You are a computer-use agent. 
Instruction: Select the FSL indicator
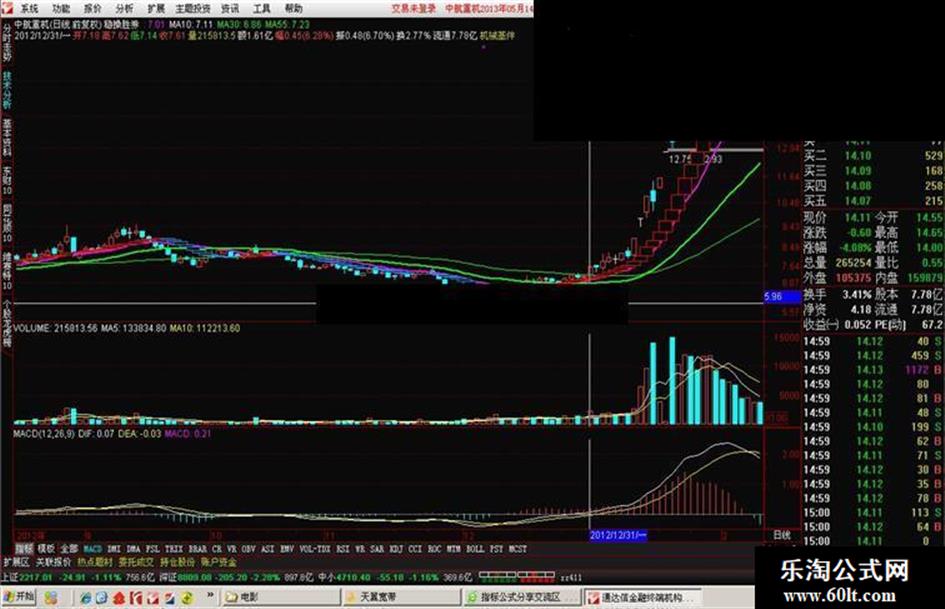click(153, 549)
